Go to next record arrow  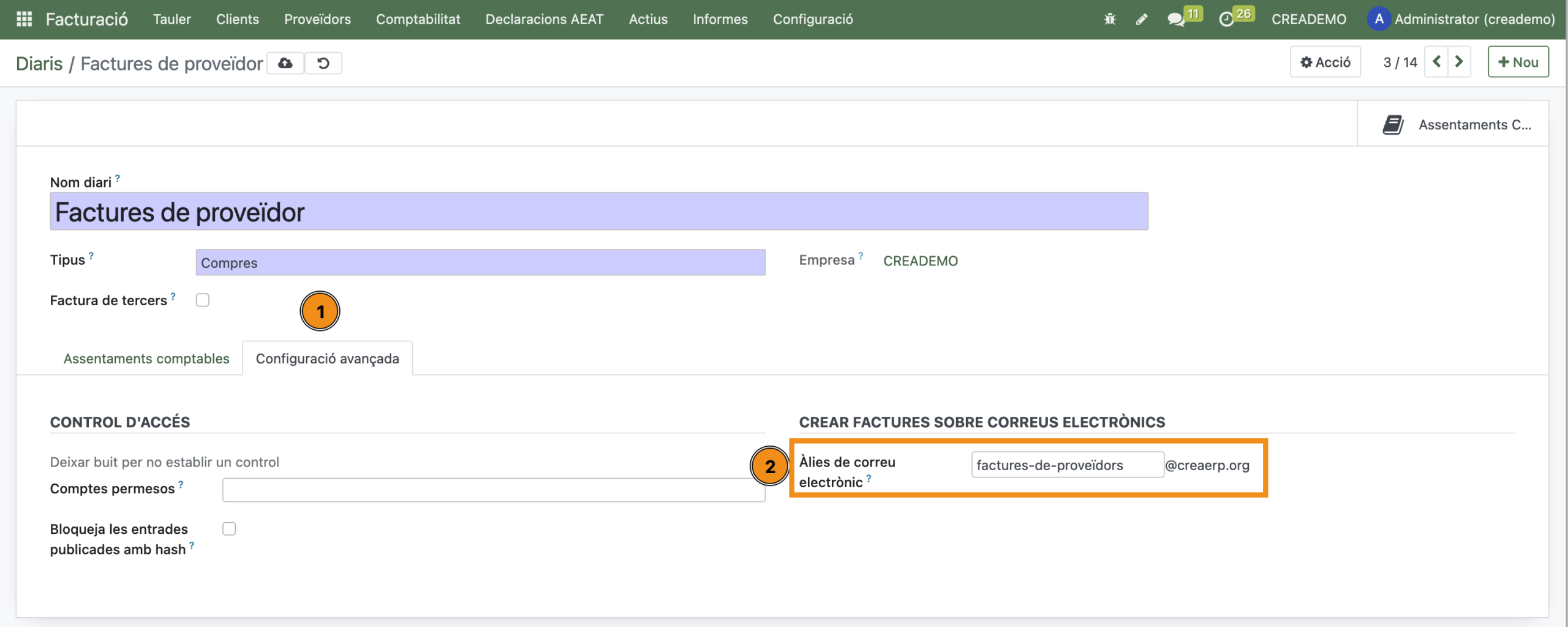click(x=1459, y=62)
